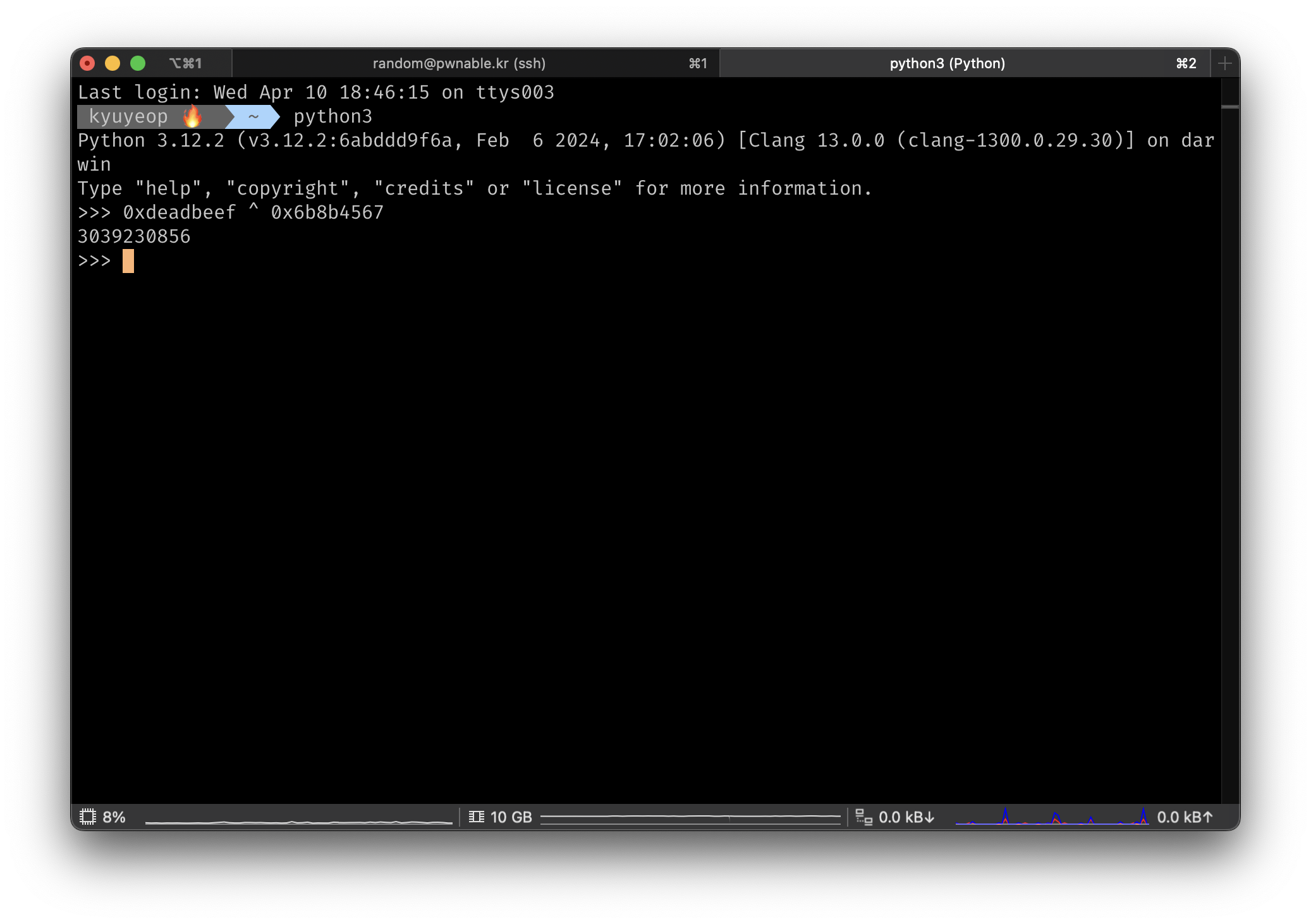Switch to the random@pwnable.kr (ssh) tab

459,63
